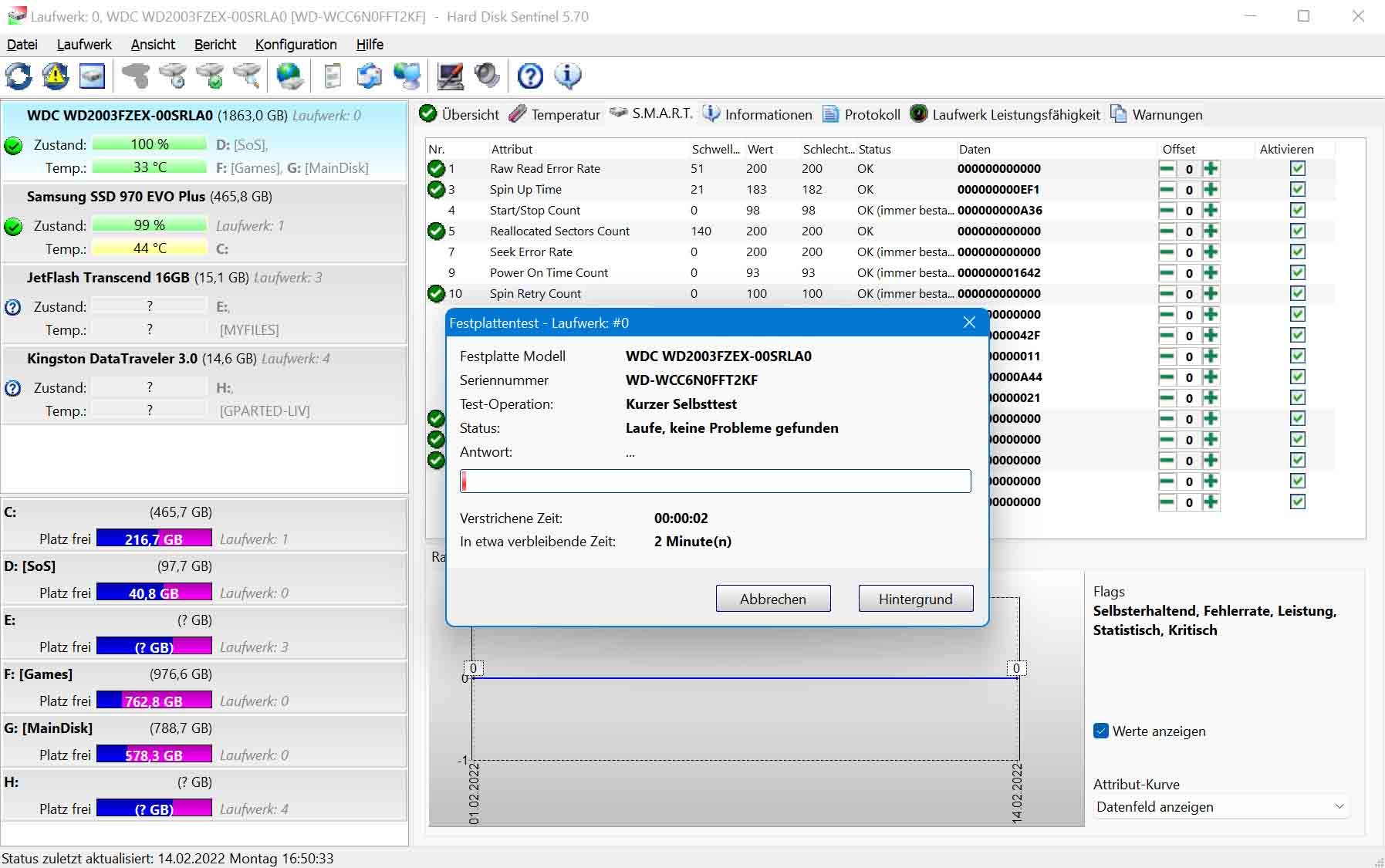Click G: [MainDisk] free space bar 578,3 GB
Image resolution: width=1385 pixels, height=868 pixels.
[154, 755]
